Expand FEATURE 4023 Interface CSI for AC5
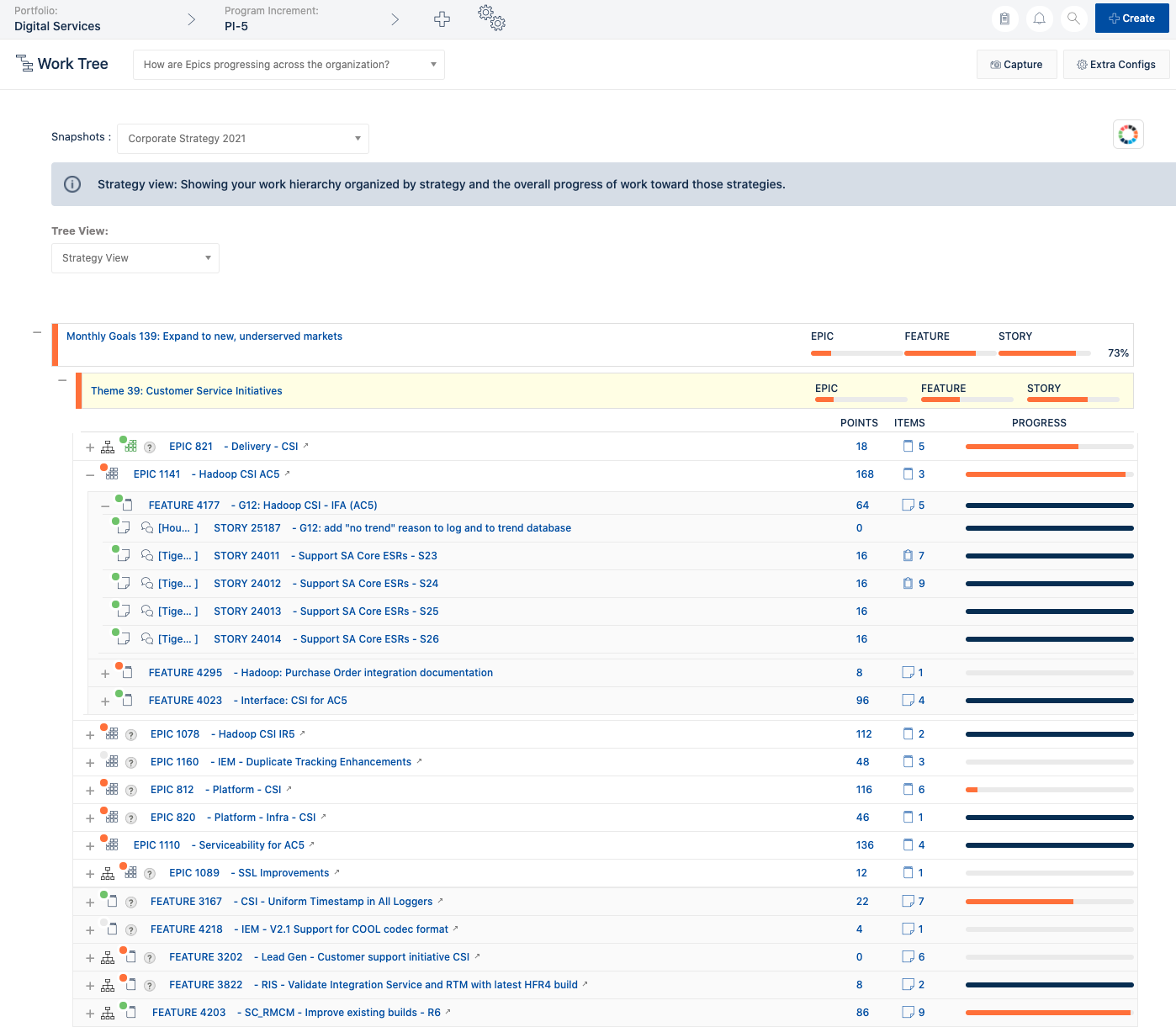1176x1027 pixels. 105,701
